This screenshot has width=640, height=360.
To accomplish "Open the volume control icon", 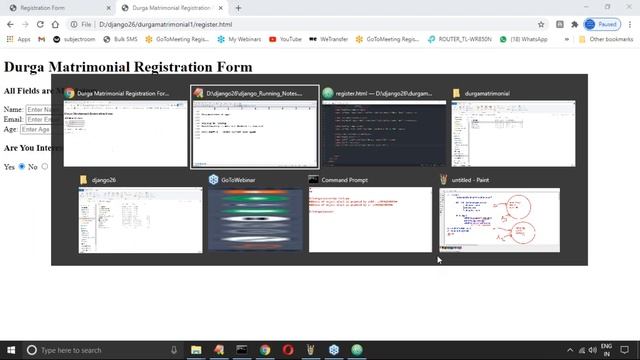I will tap(593, 350).
